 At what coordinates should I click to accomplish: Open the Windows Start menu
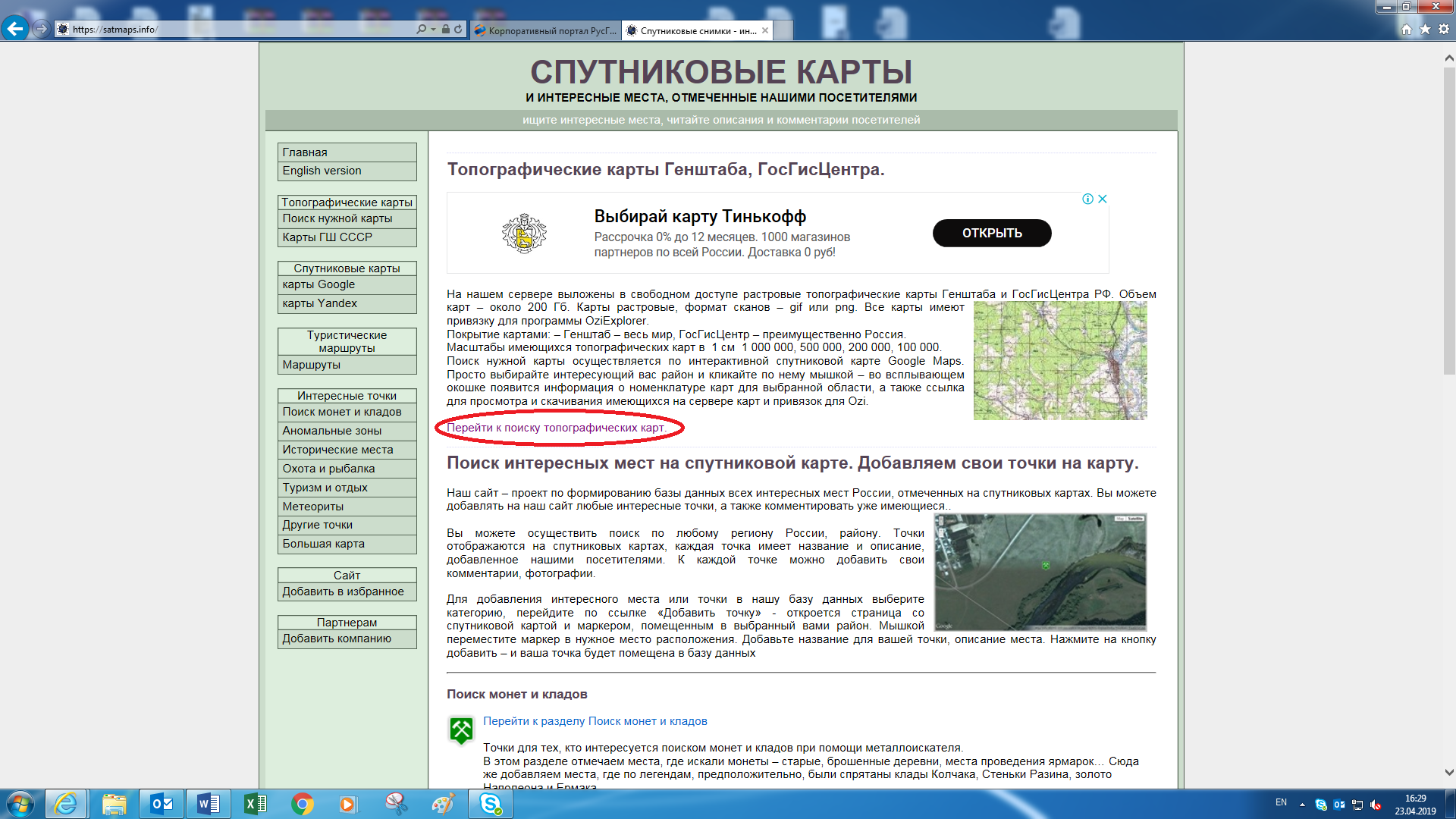coord(20,804)
